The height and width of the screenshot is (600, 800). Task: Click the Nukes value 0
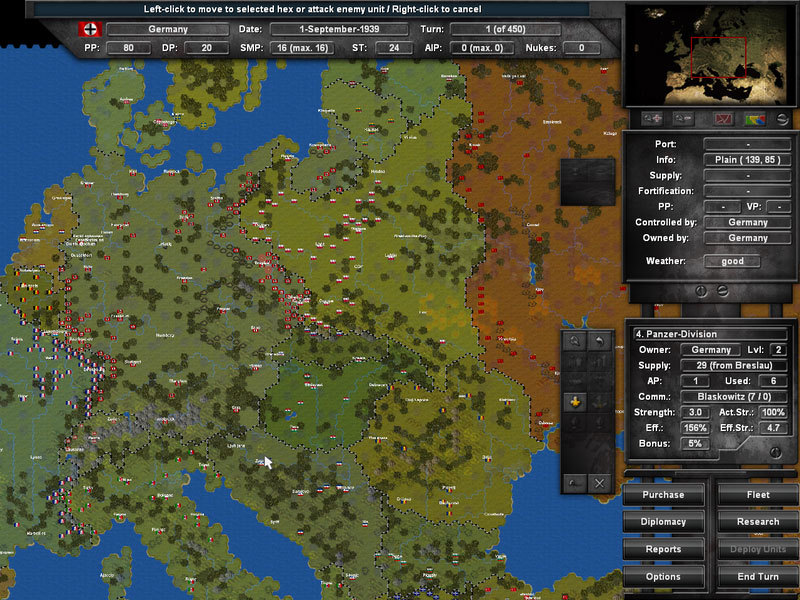[x=582, y=48]
